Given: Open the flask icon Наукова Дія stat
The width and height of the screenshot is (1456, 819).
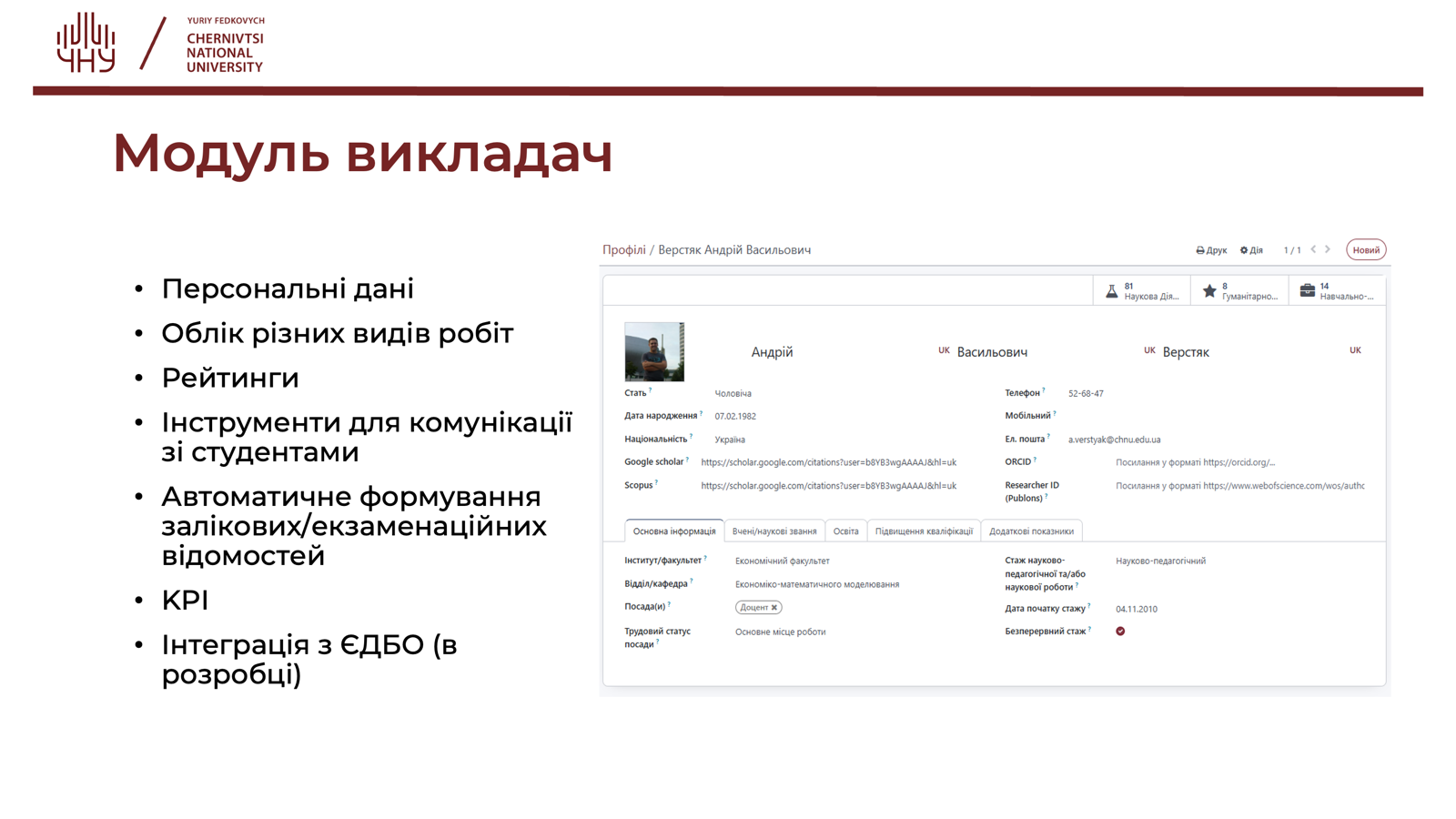Looking at the screenshot, I should [x=1142, y=291].
